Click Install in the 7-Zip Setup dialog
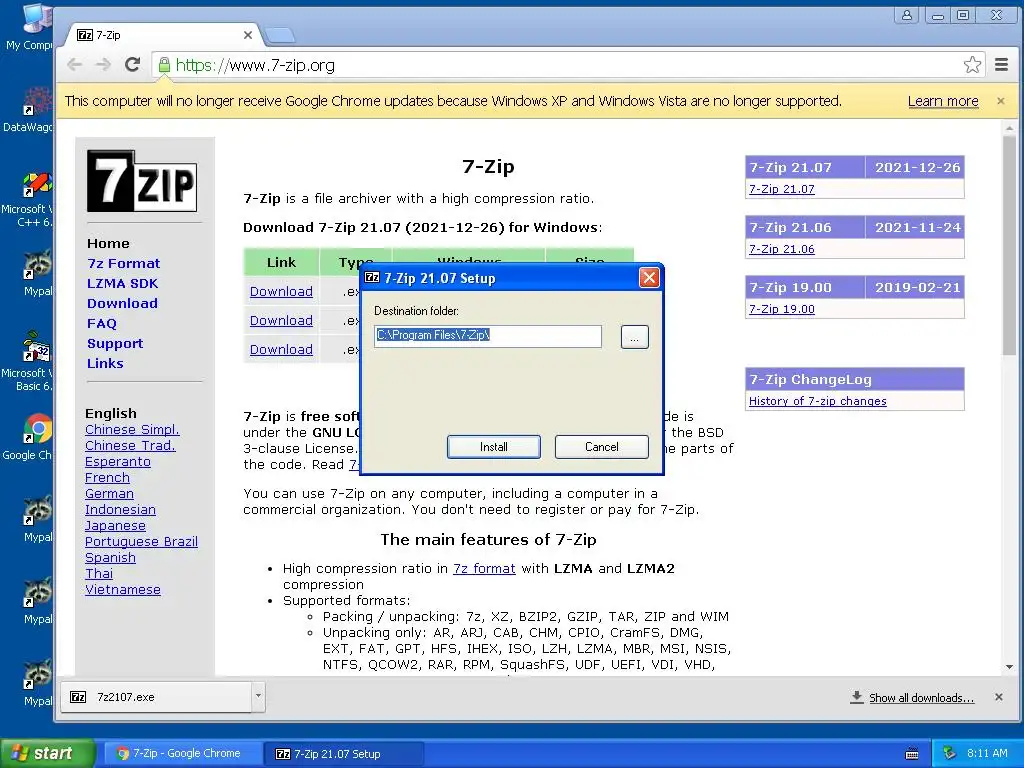This screenshot has height=768, width=1024. [x=494, y=447]
